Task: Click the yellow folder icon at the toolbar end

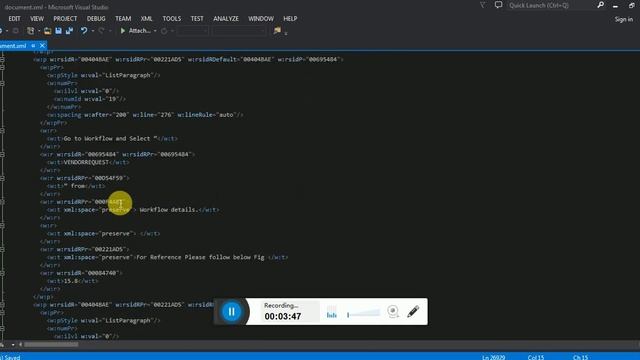Action: tap(278, 31)
